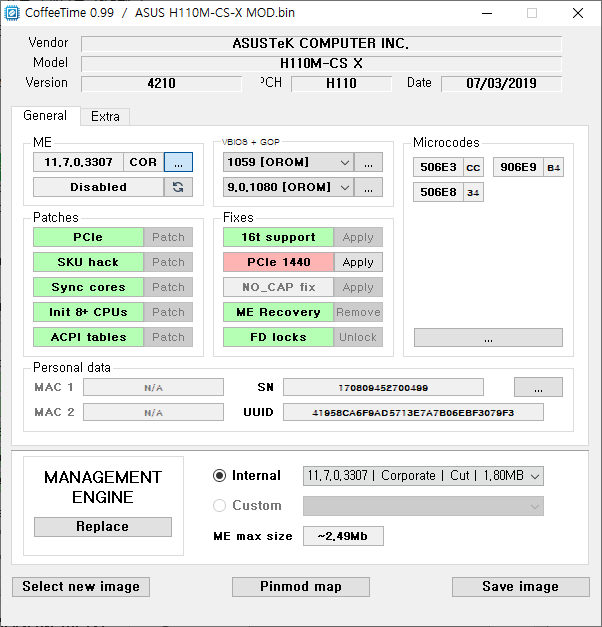Viewport: 602px width, 627px height.
Task: Click ME version 11.7.0.3307 field
Action: pos(78,162)
